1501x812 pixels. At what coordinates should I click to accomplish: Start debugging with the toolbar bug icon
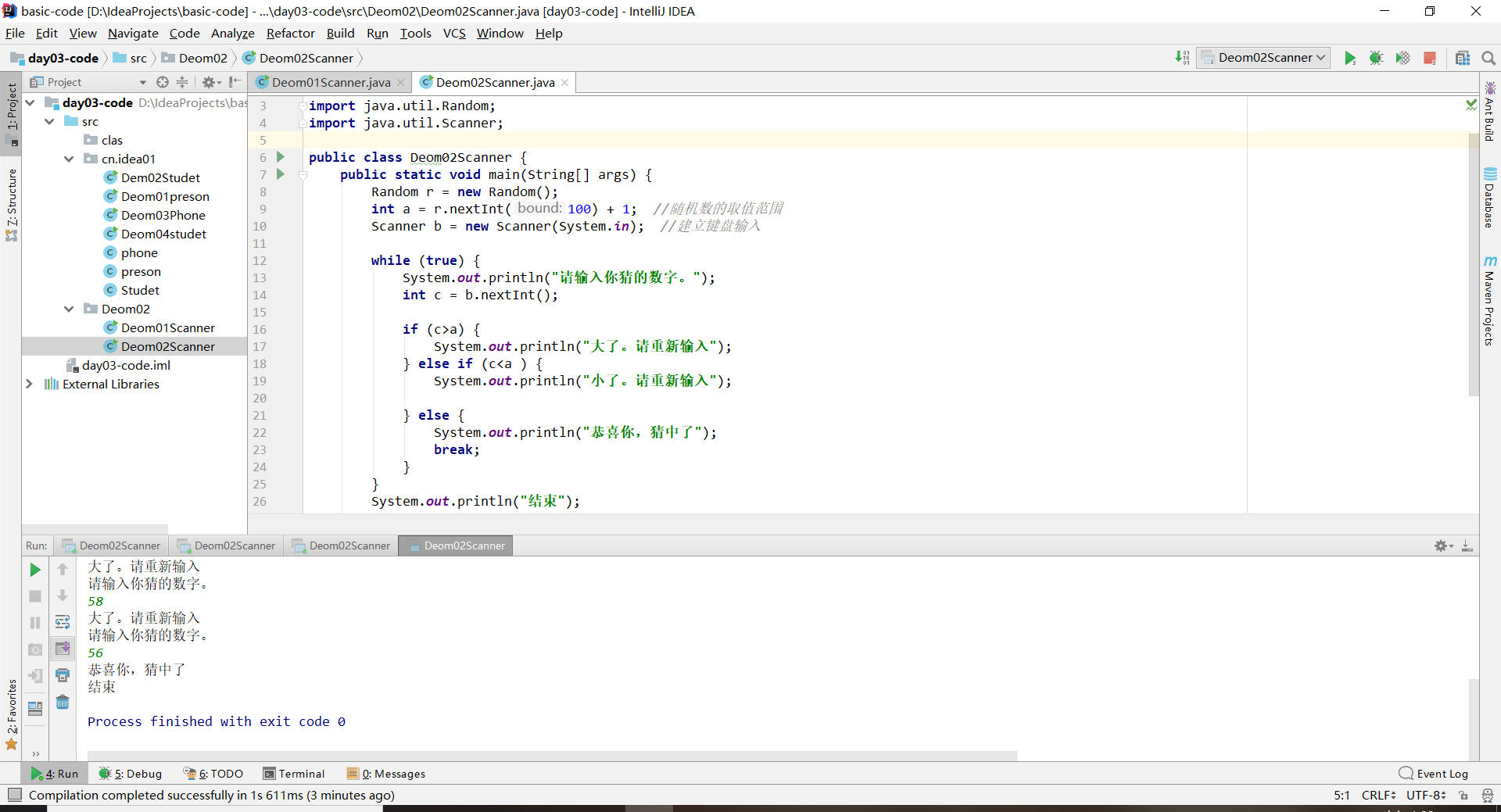coord(1376,58)
